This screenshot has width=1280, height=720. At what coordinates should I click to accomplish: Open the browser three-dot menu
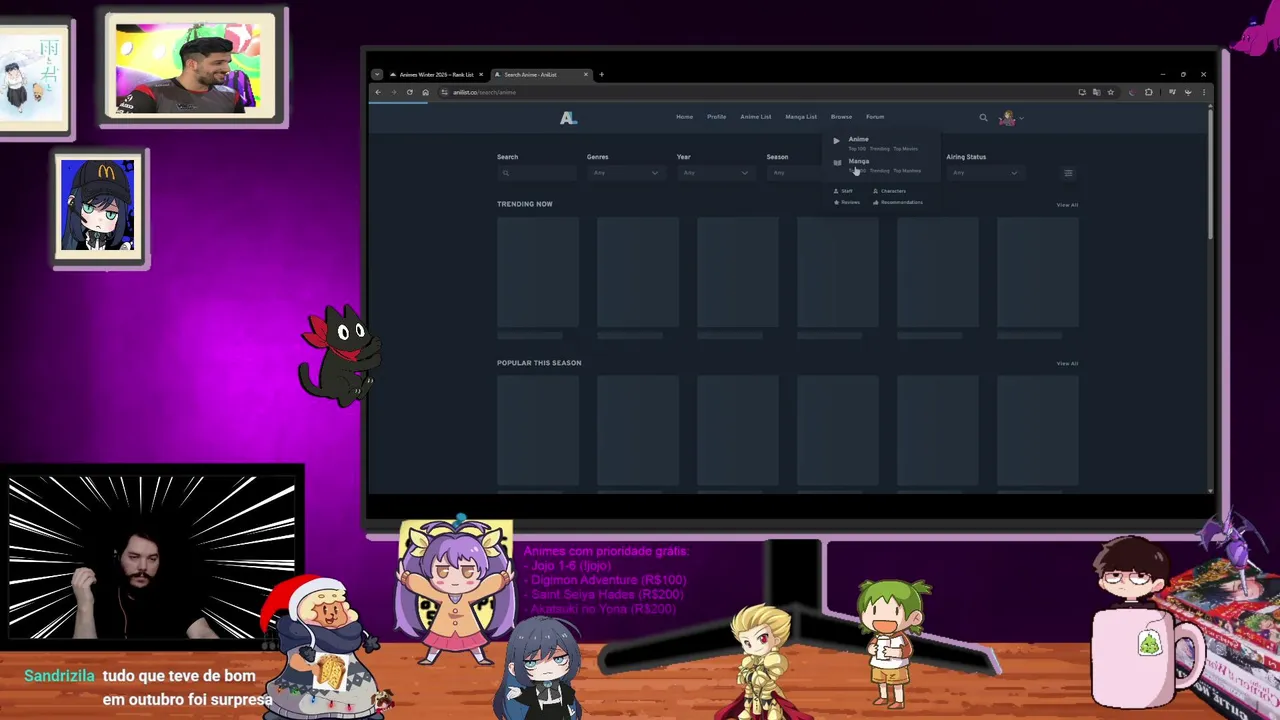tap(1204, 92)
